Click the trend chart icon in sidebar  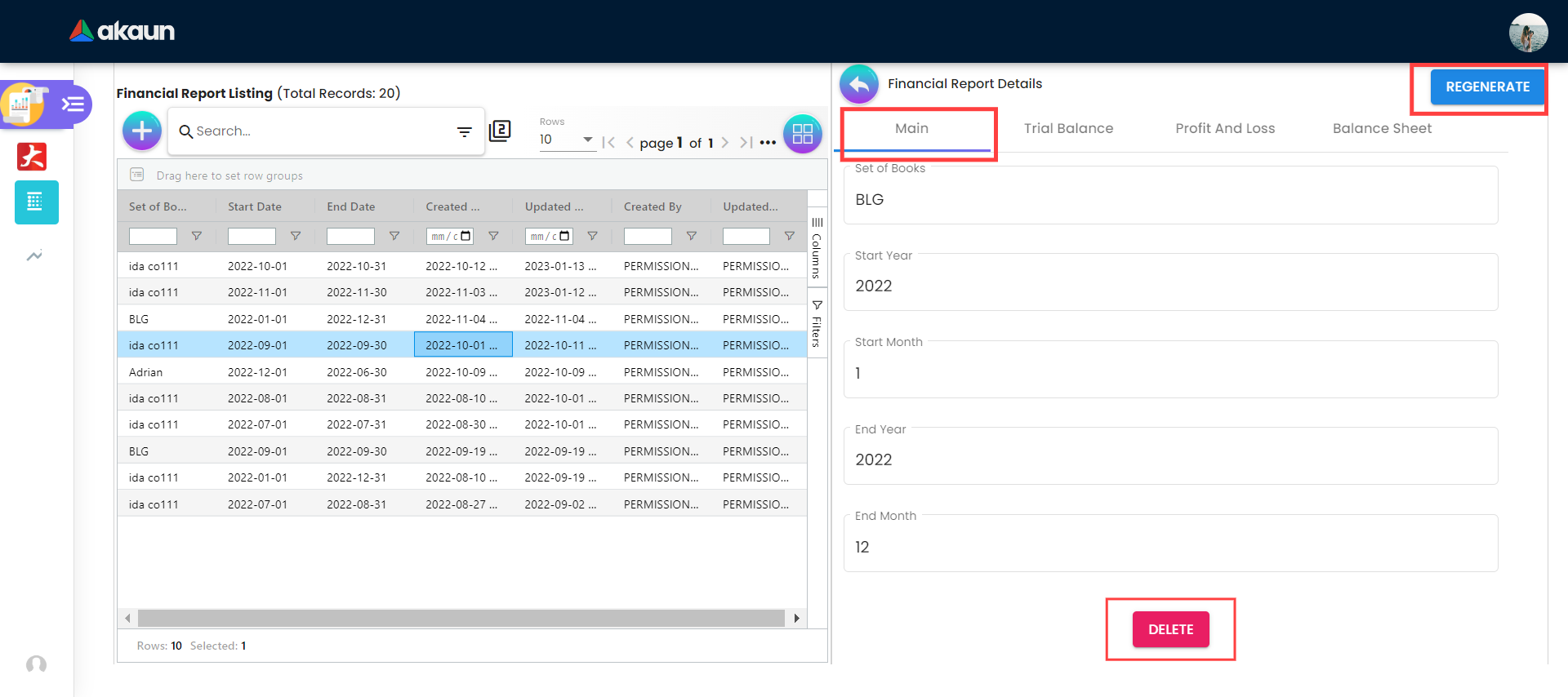click(34, 256)
